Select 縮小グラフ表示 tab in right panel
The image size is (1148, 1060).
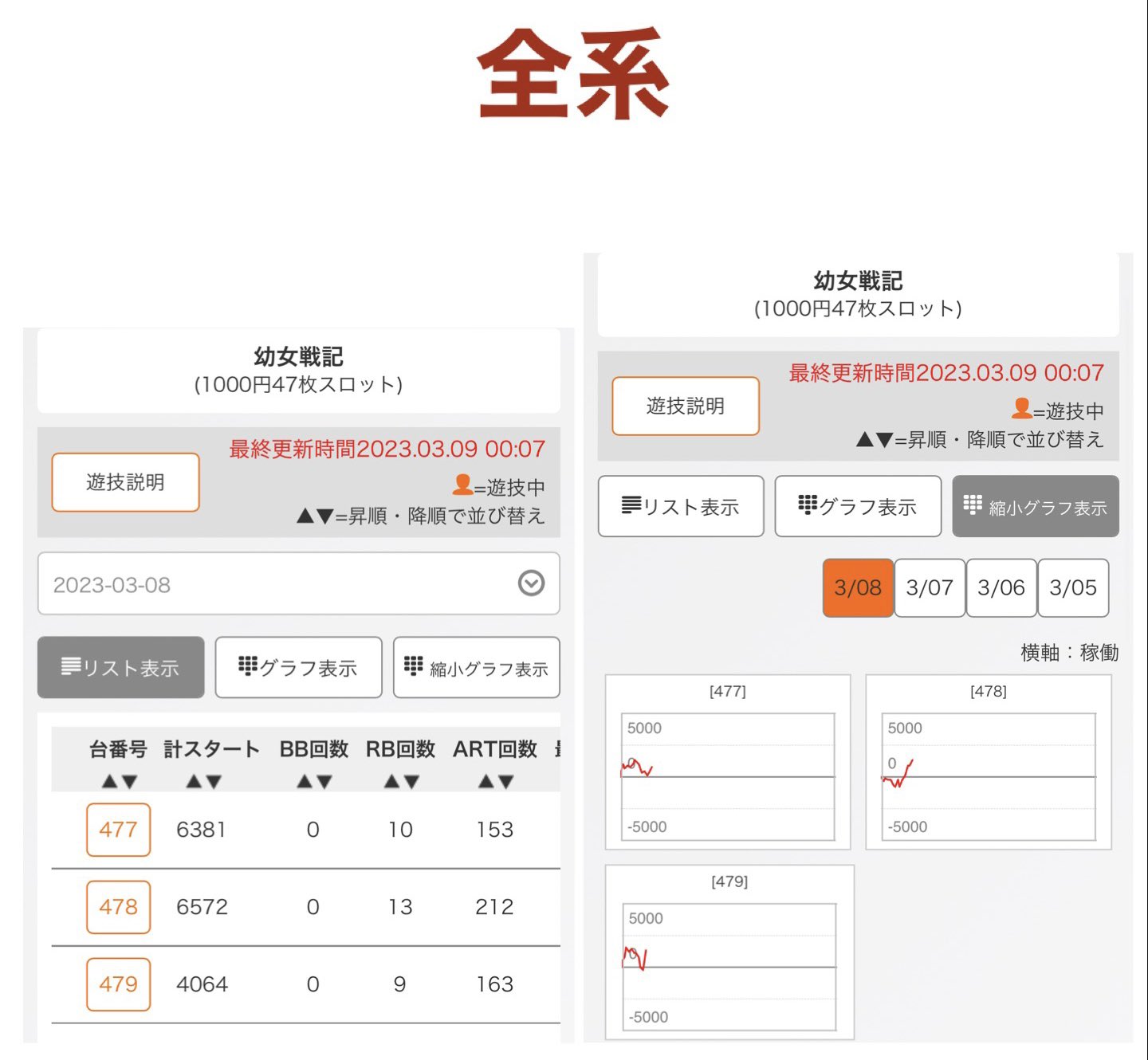[x=1036, y=506]
